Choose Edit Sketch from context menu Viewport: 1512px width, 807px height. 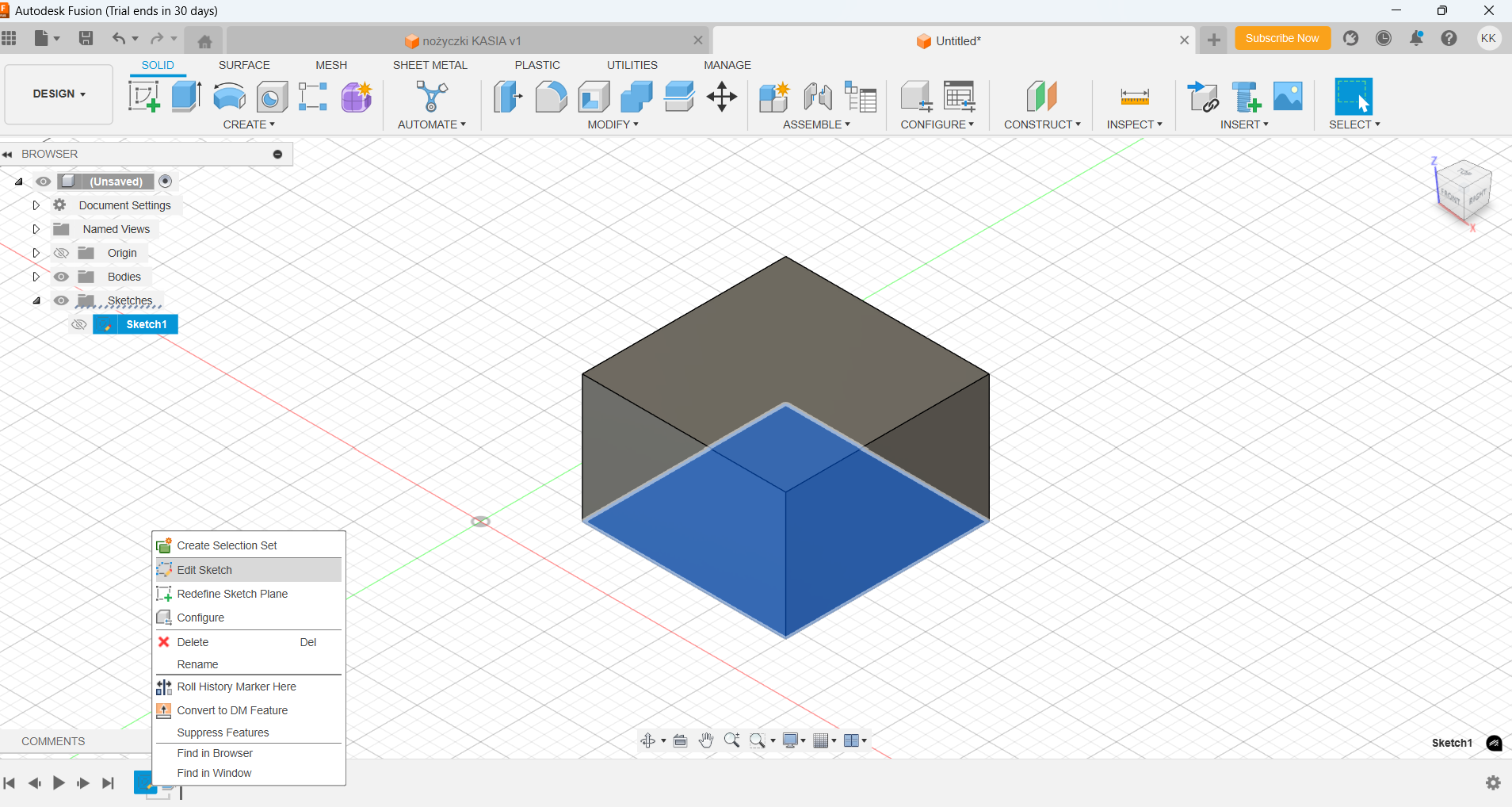249,570
